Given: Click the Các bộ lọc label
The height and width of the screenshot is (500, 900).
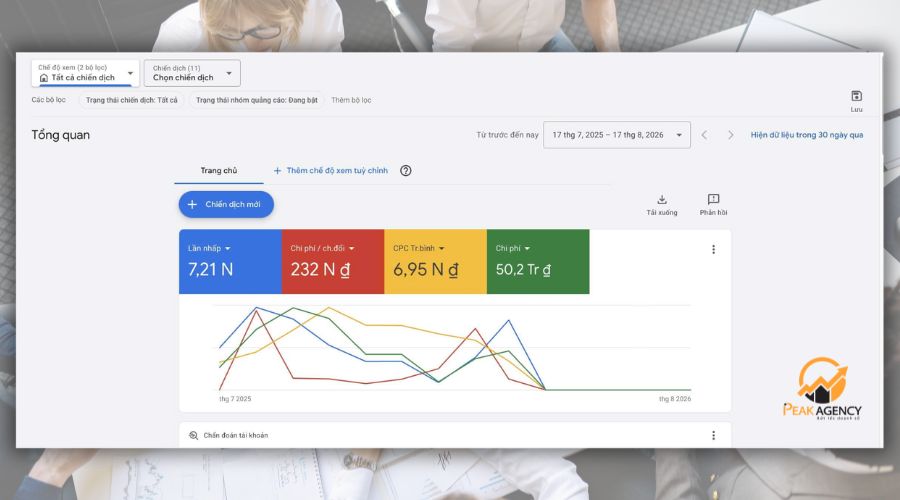Looking at the screenshot, I should coord(49,100).
